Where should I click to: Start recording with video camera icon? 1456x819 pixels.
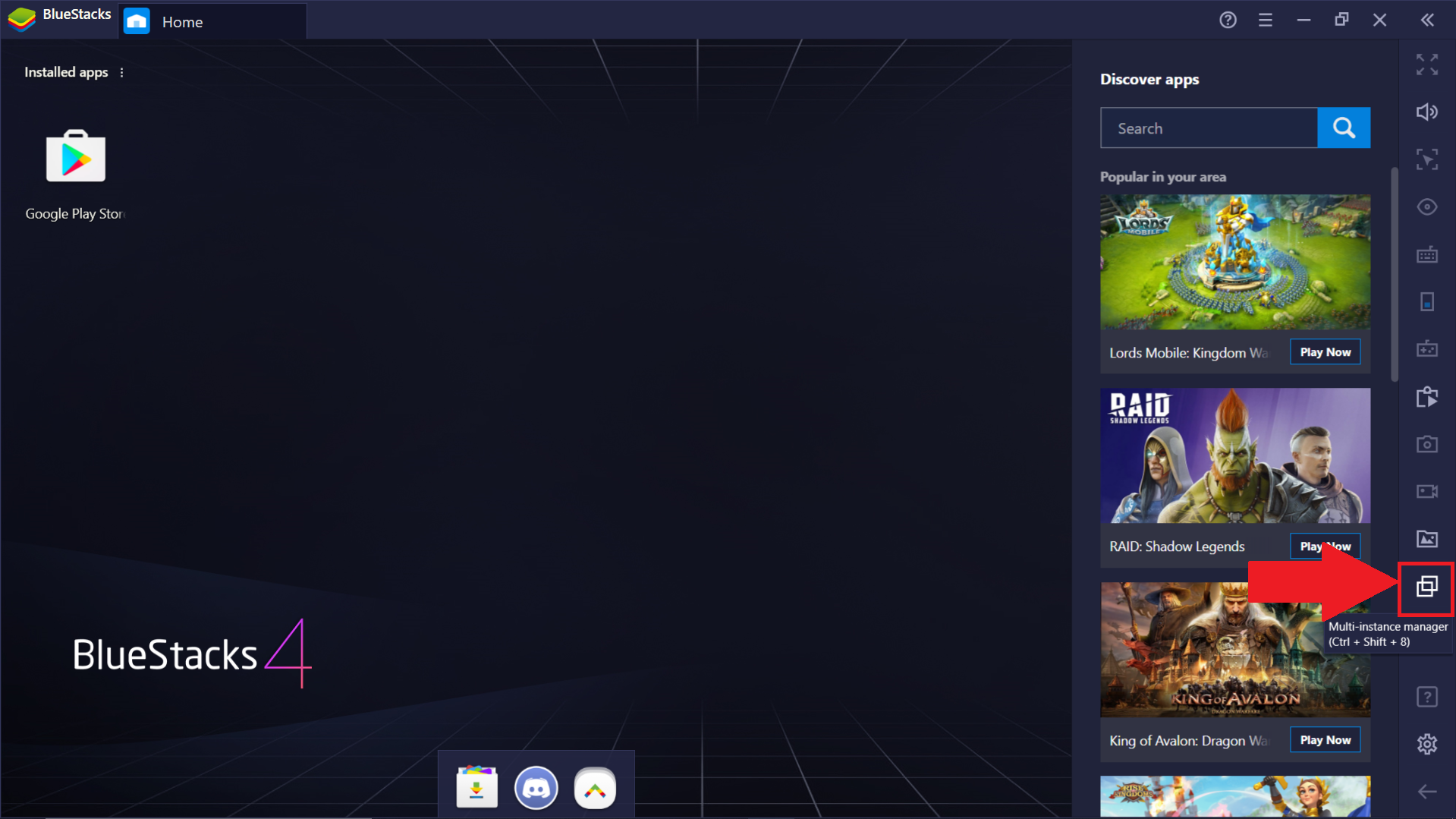point(1426,491)
